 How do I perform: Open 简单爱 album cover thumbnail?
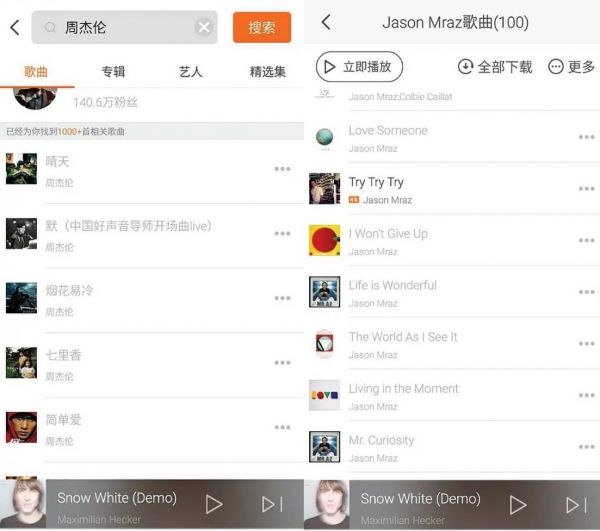[21, 427]
